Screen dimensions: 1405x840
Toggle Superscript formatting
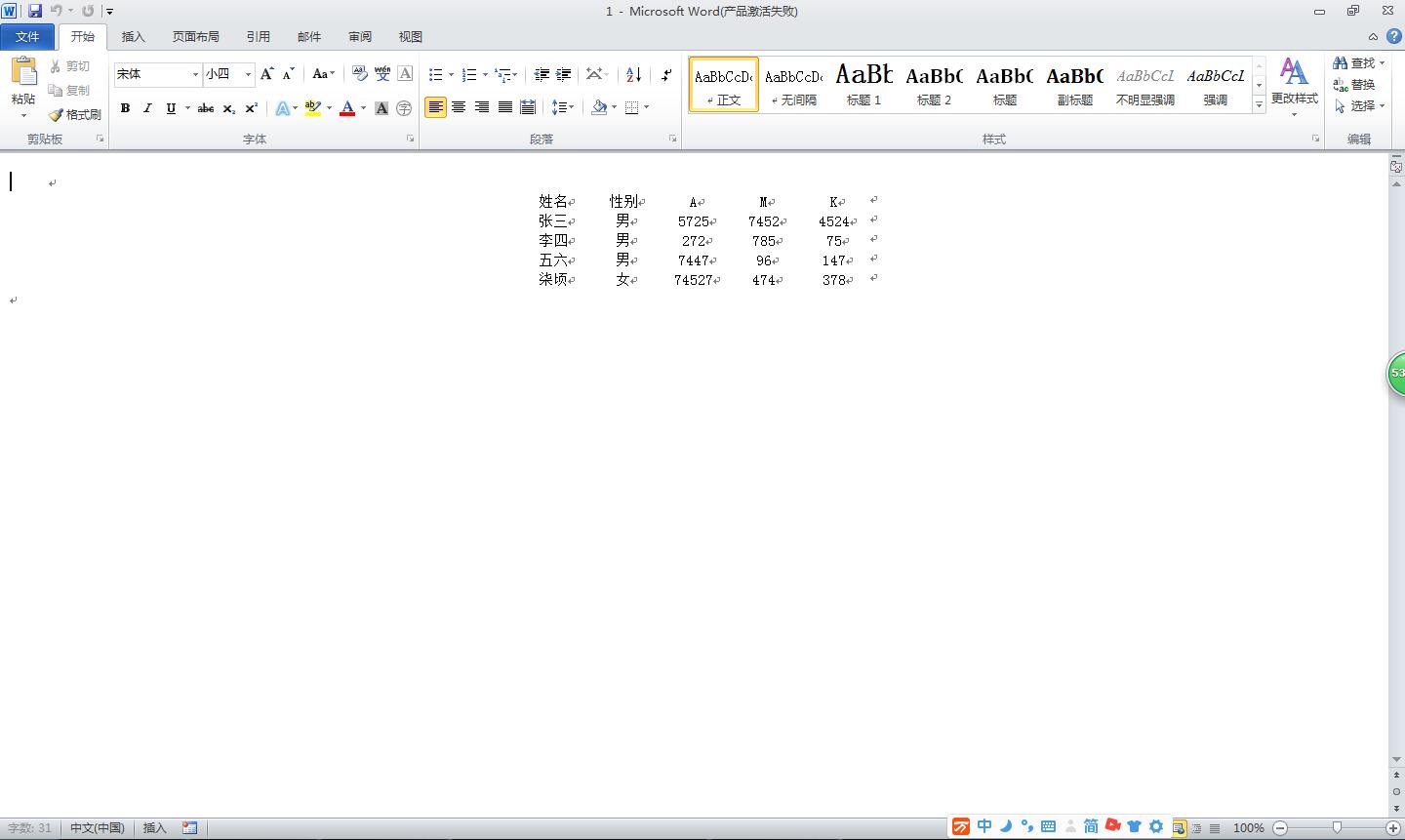(251, 108)
